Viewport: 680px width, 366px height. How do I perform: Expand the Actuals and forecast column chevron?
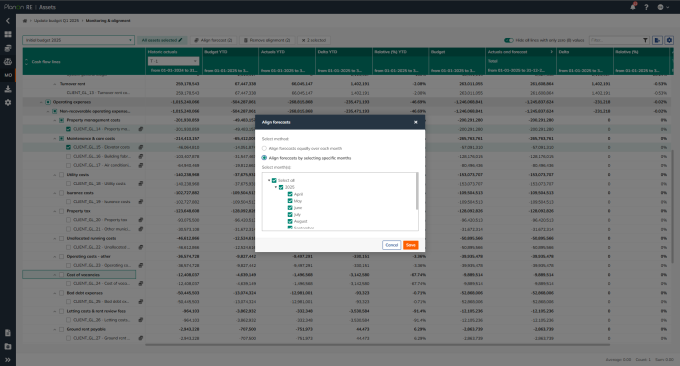tap(552, 52)
